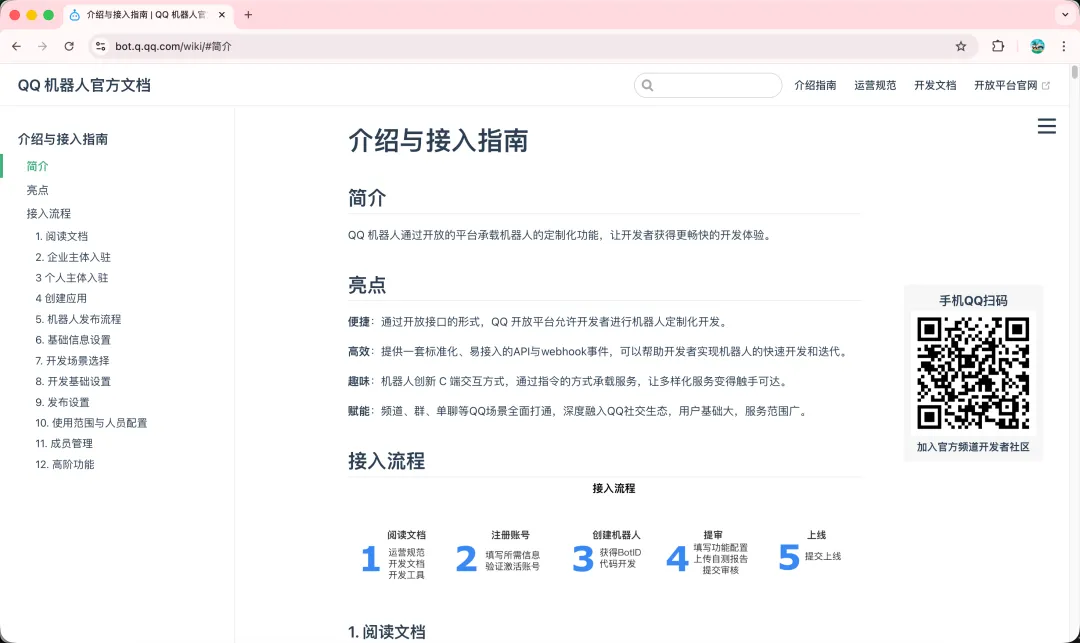The width and height of the screenshot is (1080, 643).
Task: Go back to the previous page
Action: (17, 46)
